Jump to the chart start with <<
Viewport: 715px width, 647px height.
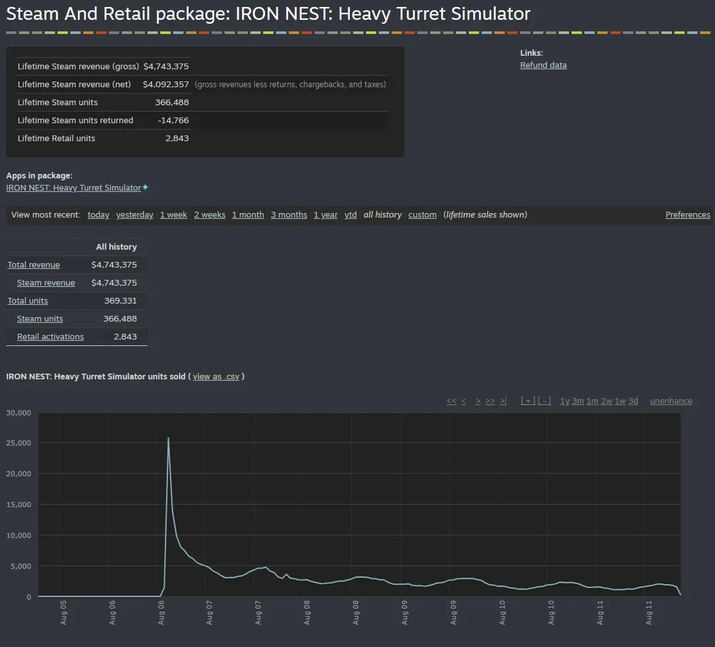pyautogui.click(x=451, y=401)
